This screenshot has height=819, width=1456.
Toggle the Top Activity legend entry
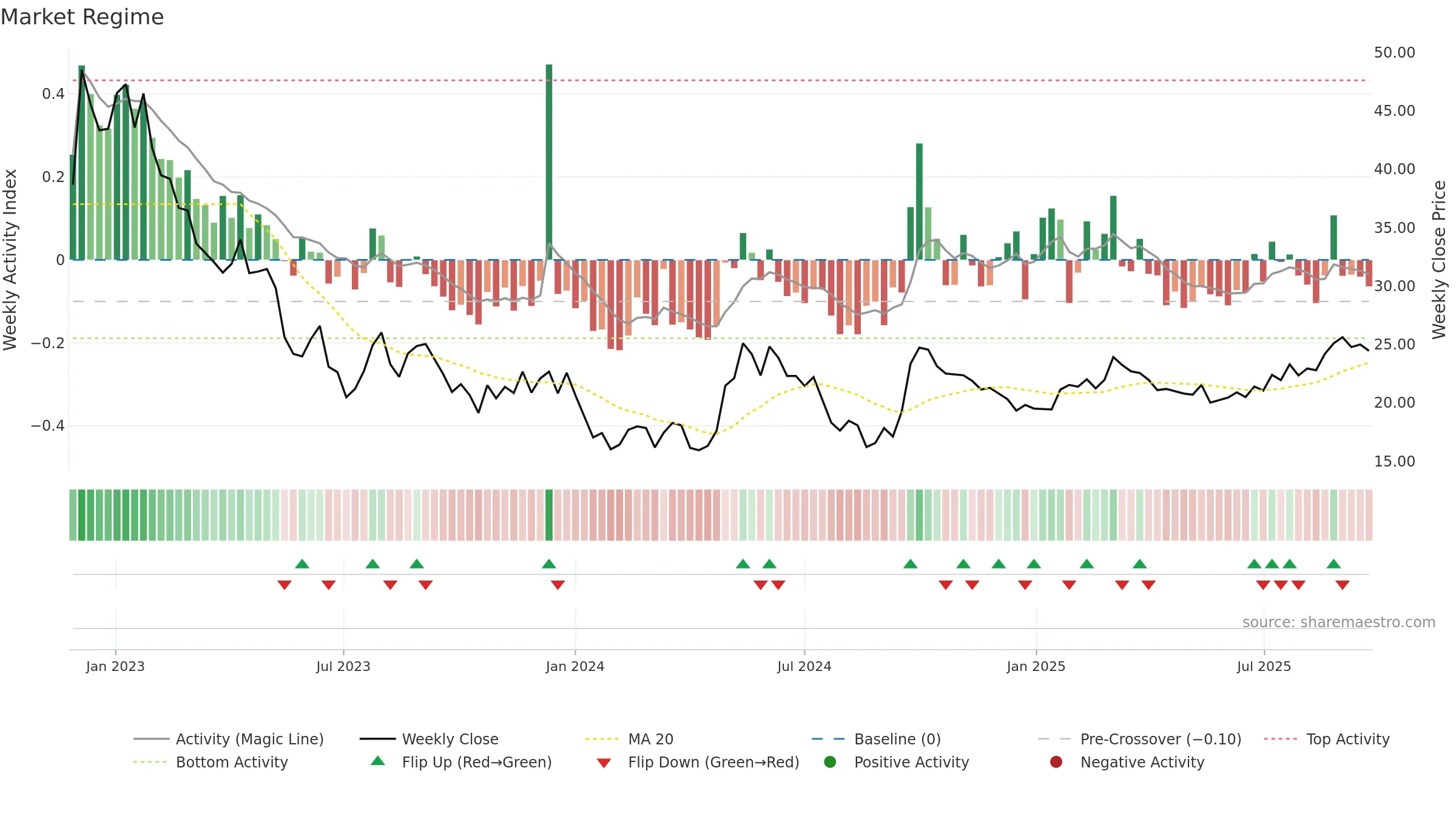(x=1327, y=739)
